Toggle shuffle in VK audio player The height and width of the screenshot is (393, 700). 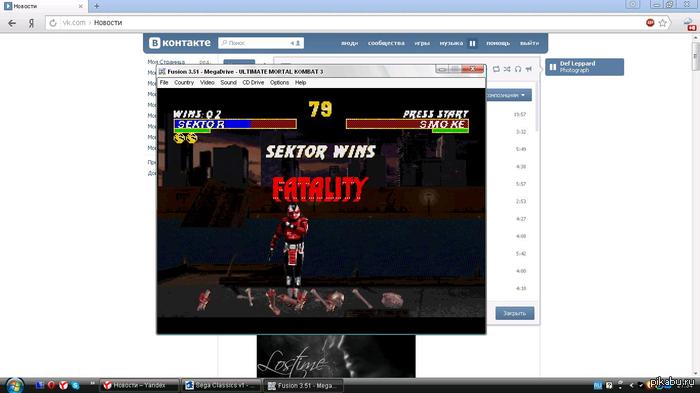pos(507,69)
